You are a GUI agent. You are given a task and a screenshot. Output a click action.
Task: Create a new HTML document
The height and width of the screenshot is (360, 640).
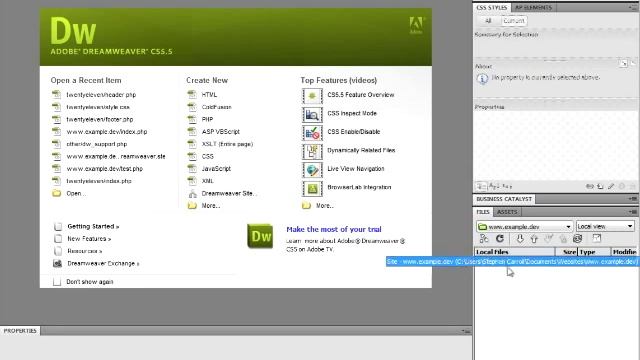209,95
